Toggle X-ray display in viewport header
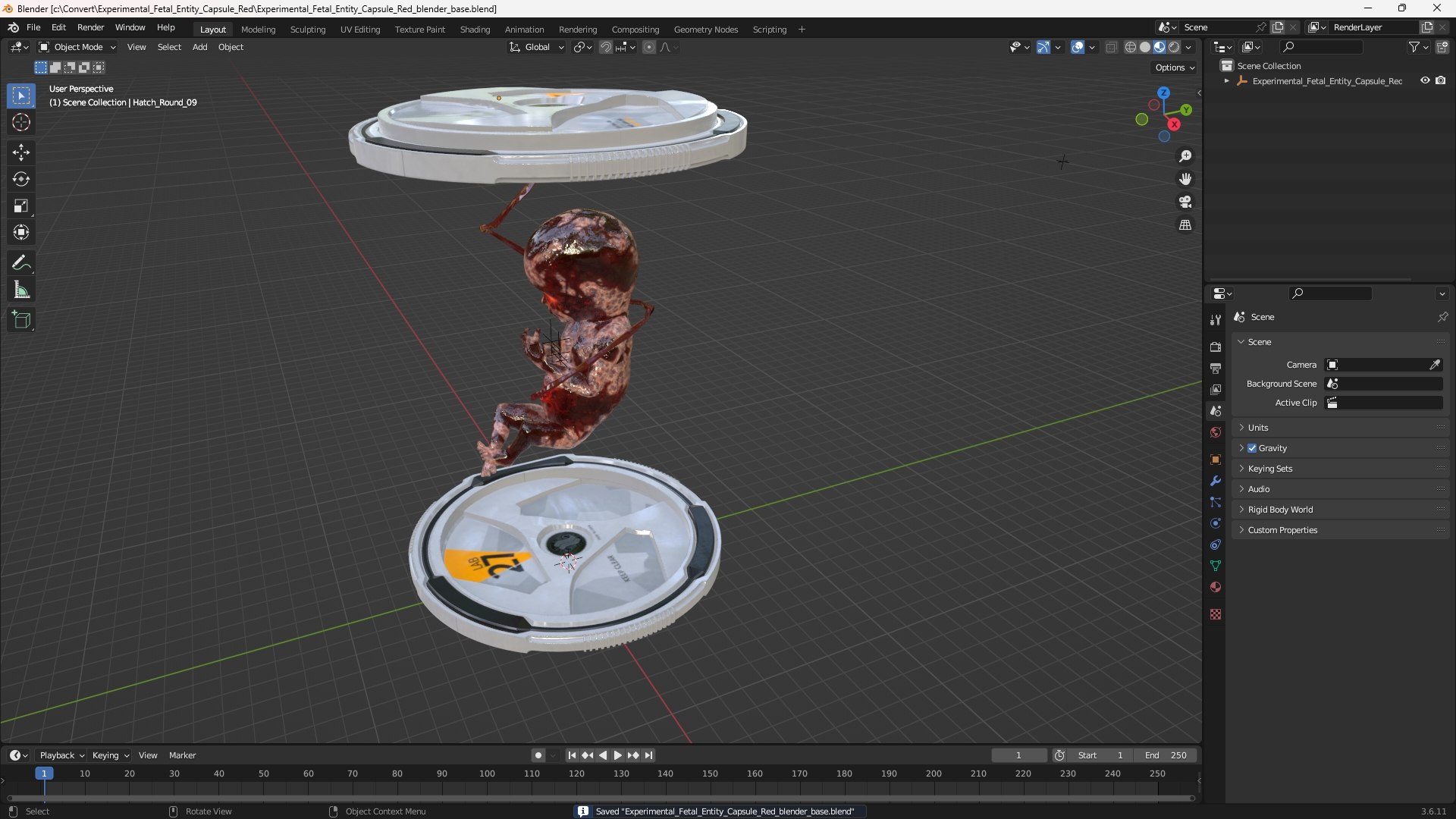 point(1111,47)
